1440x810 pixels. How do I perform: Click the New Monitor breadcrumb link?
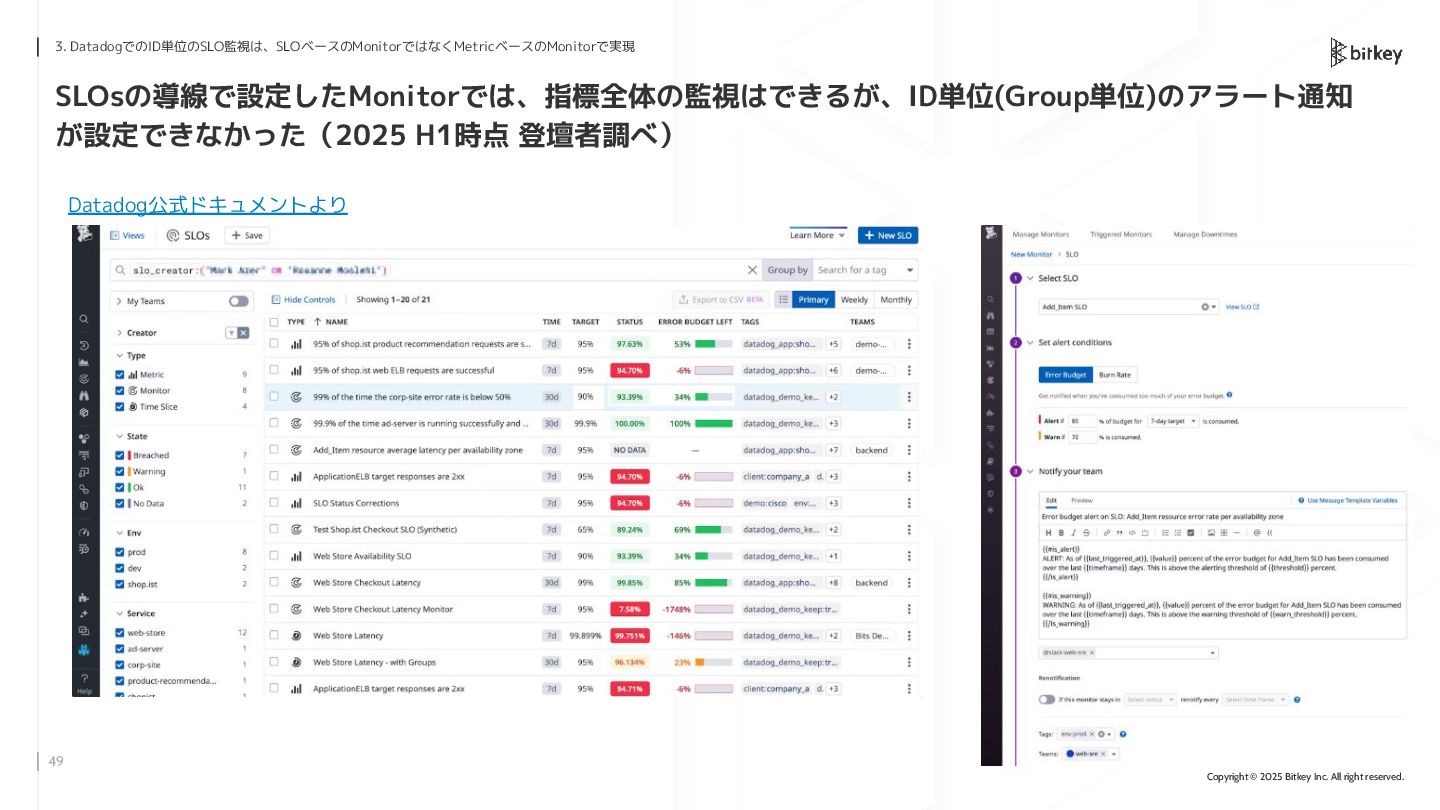pos(1031,255)
